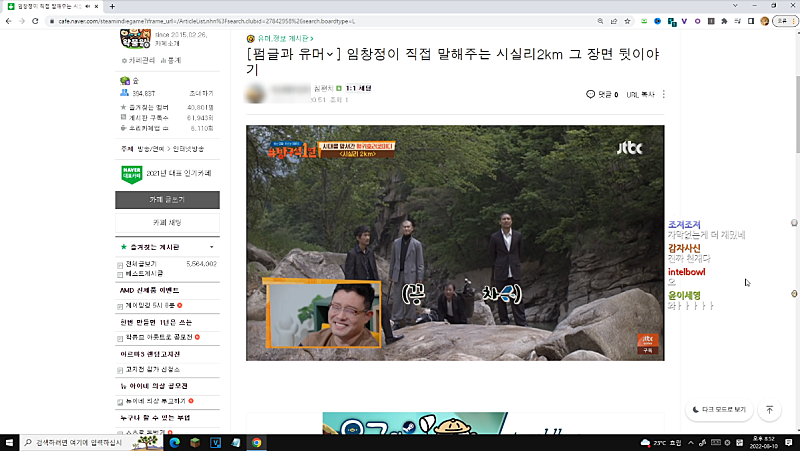Reload the current browser page
This screenshot has height=451, width=800.
[x=35, y=21]
